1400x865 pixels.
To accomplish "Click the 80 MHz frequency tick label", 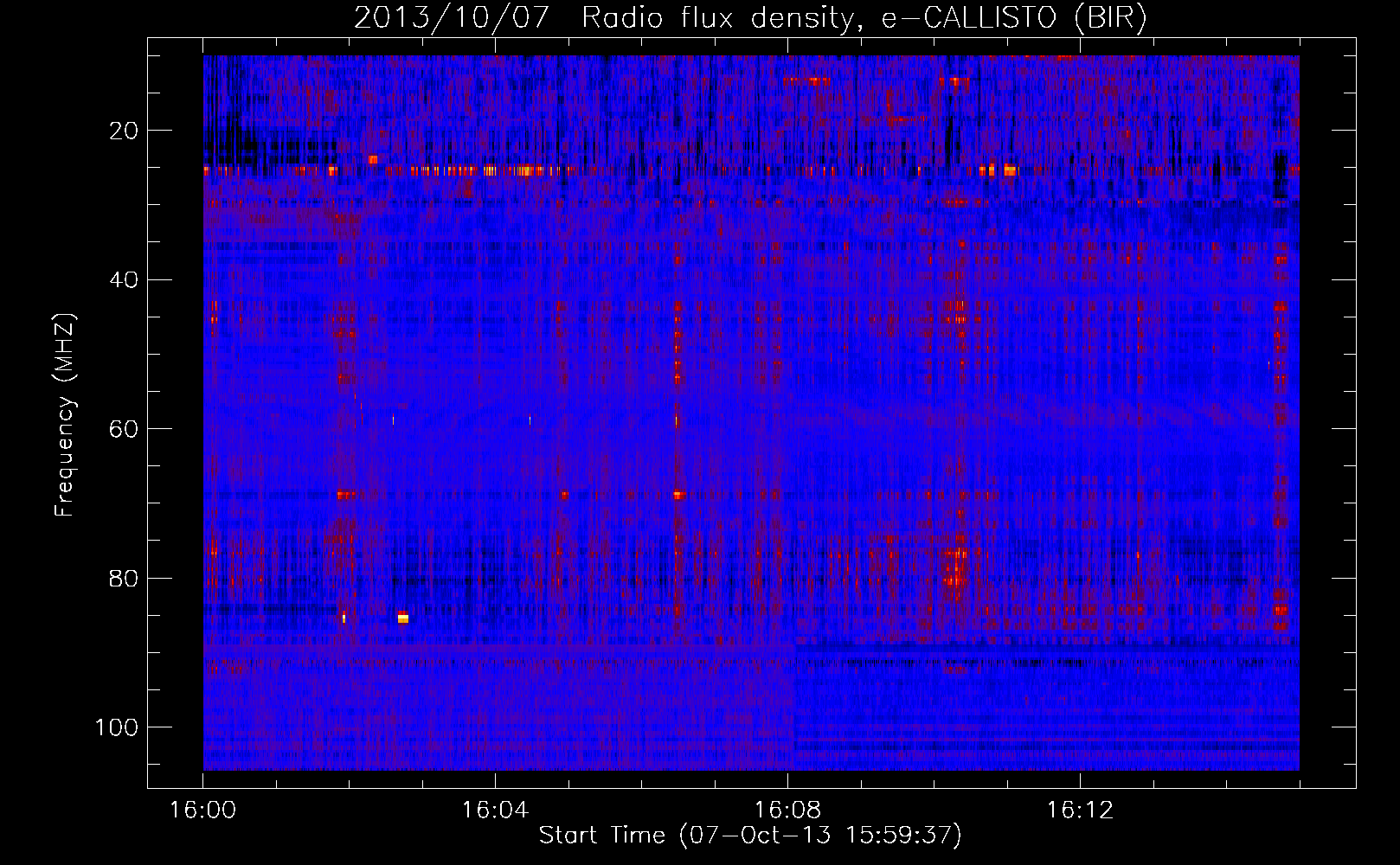I will 125,578.
